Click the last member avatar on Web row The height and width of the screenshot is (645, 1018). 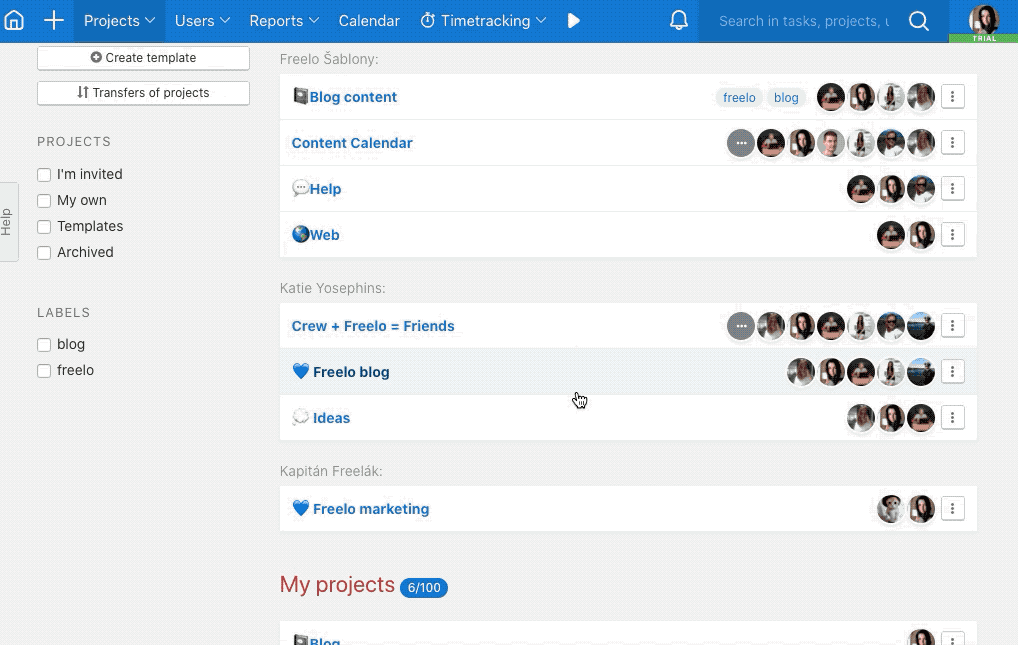pos(921,234)
